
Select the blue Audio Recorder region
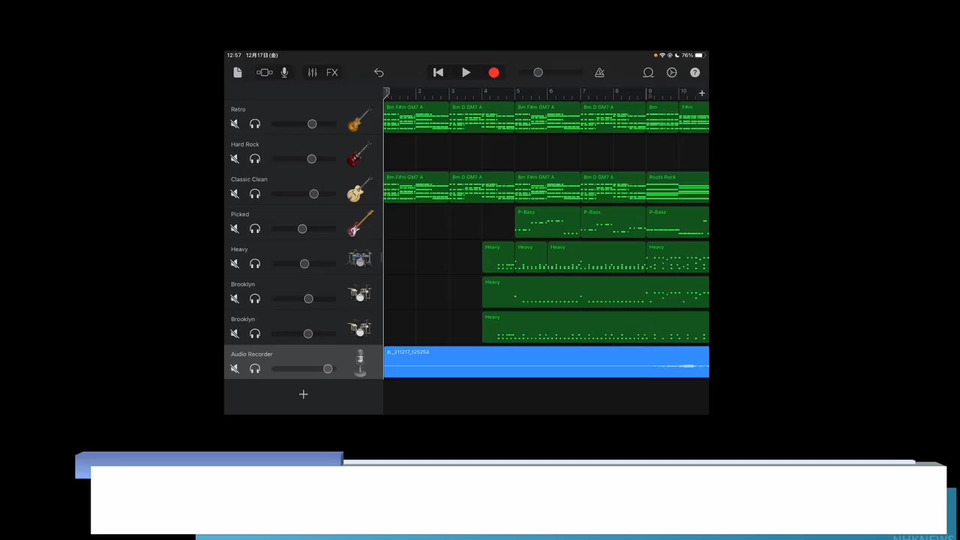click(x=546, y=362)
